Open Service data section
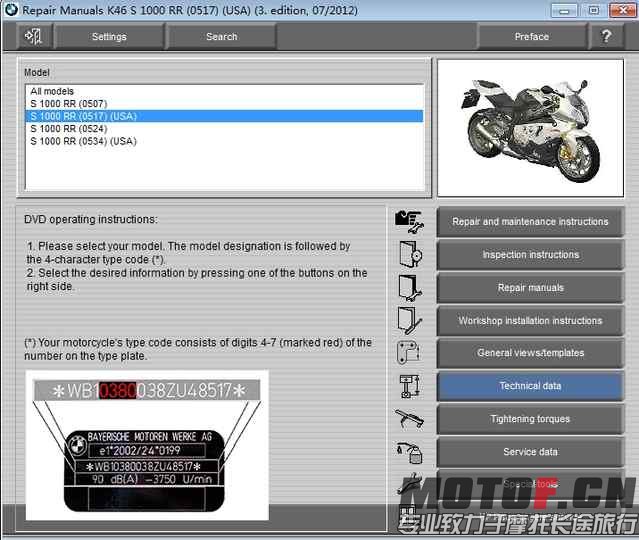639x540 pixels. tap(530, 452)
